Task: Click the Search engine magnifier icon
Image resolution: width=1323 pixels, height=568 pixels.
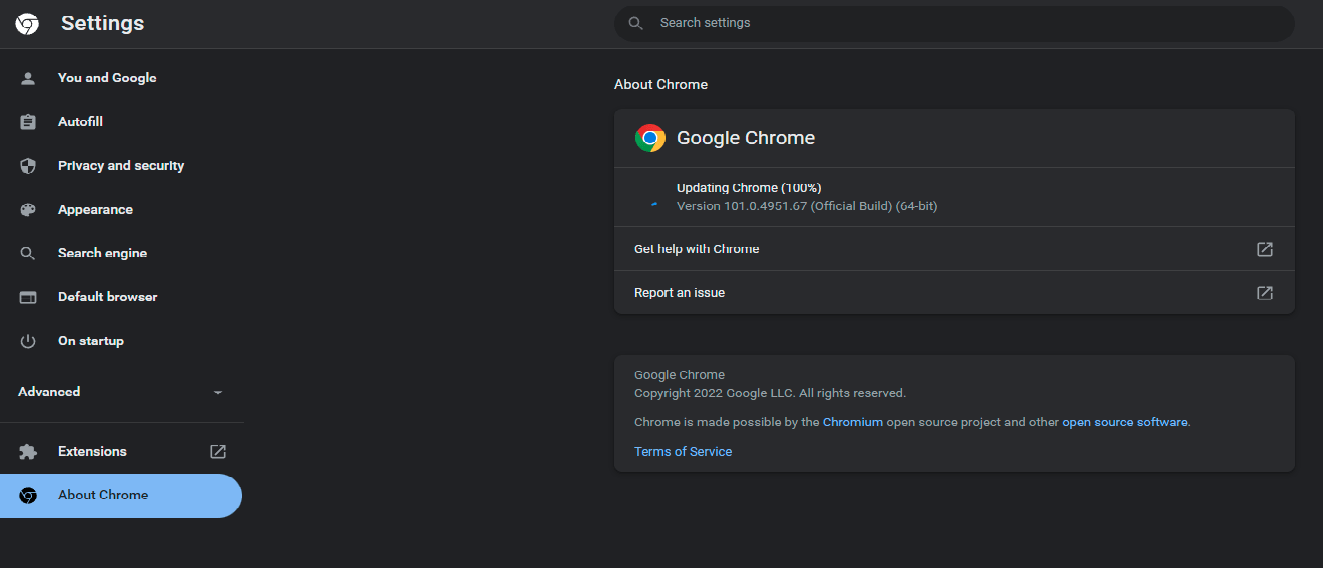Action: coord(28,253)
